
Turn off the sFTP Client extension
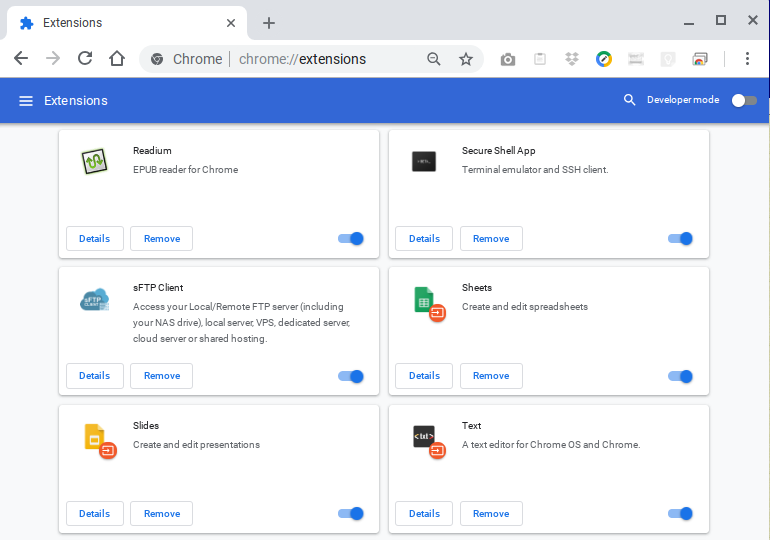[x=351, y=377]
